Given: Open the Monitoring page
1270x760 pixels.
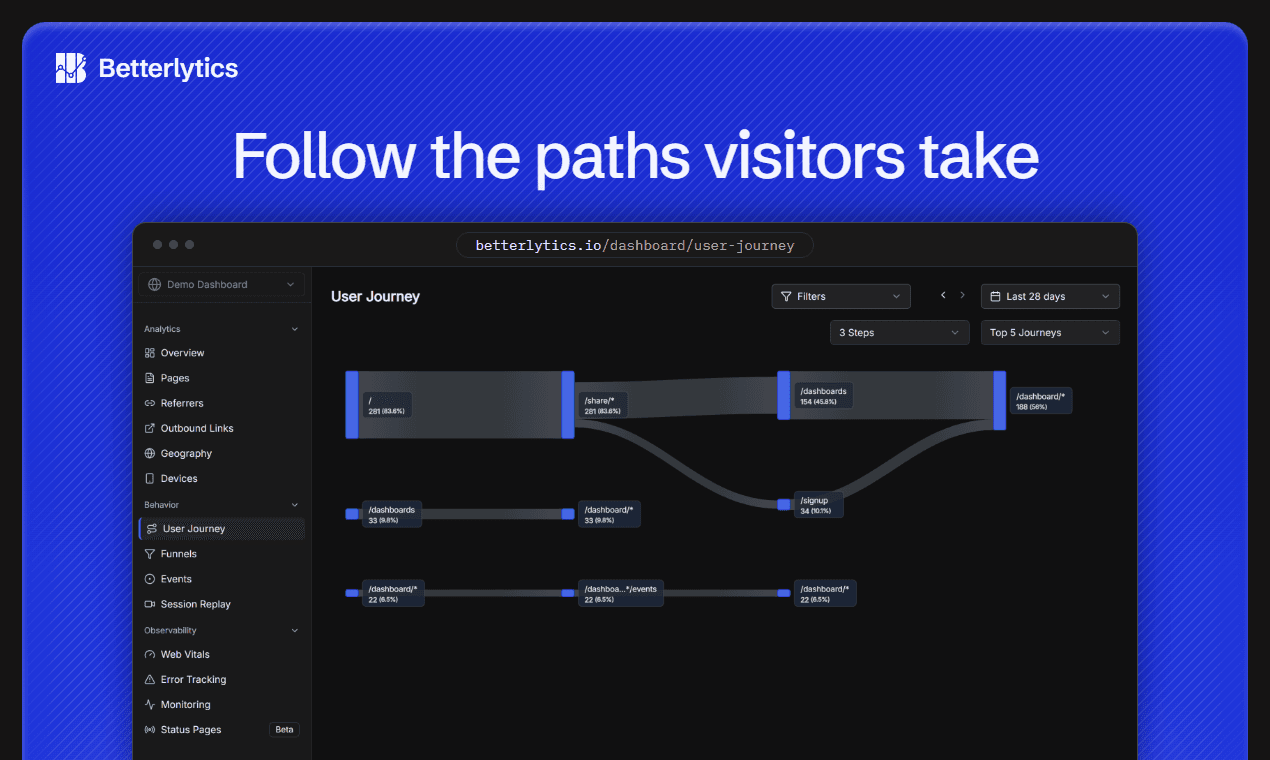Looking at the screenshot, I should coord(222,705).
